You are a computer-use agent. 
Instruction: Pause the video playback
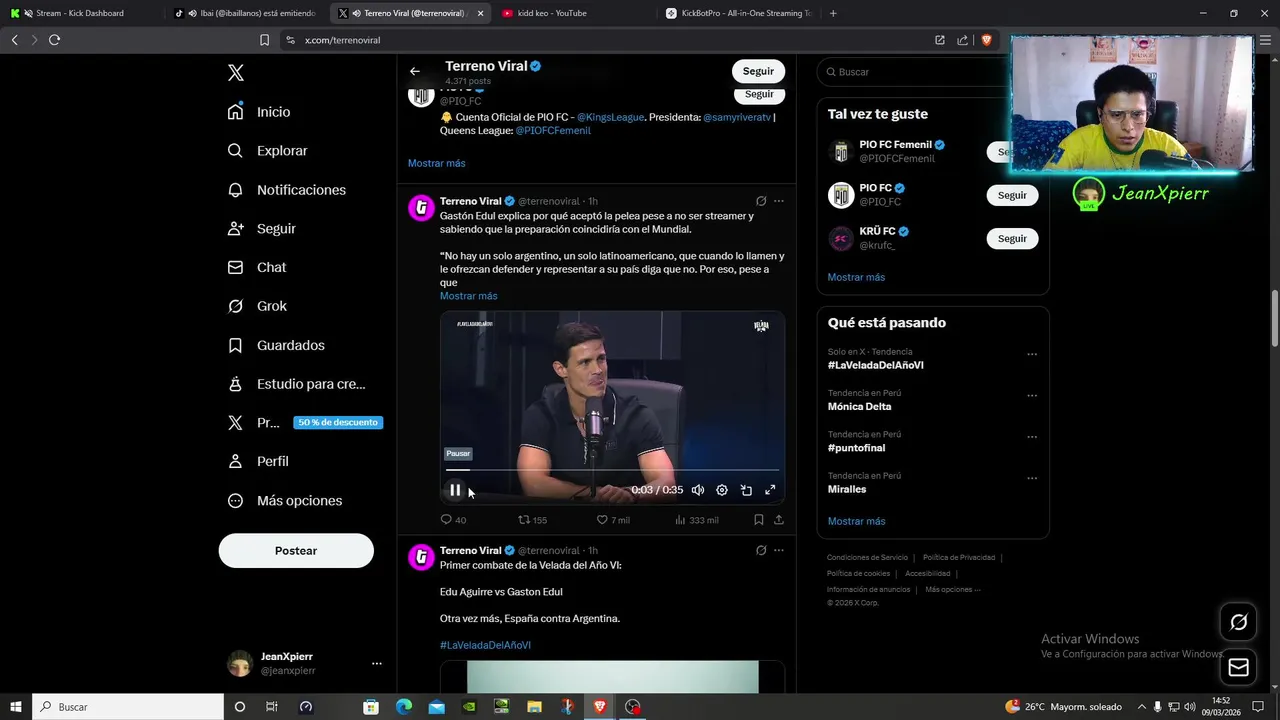455,490
